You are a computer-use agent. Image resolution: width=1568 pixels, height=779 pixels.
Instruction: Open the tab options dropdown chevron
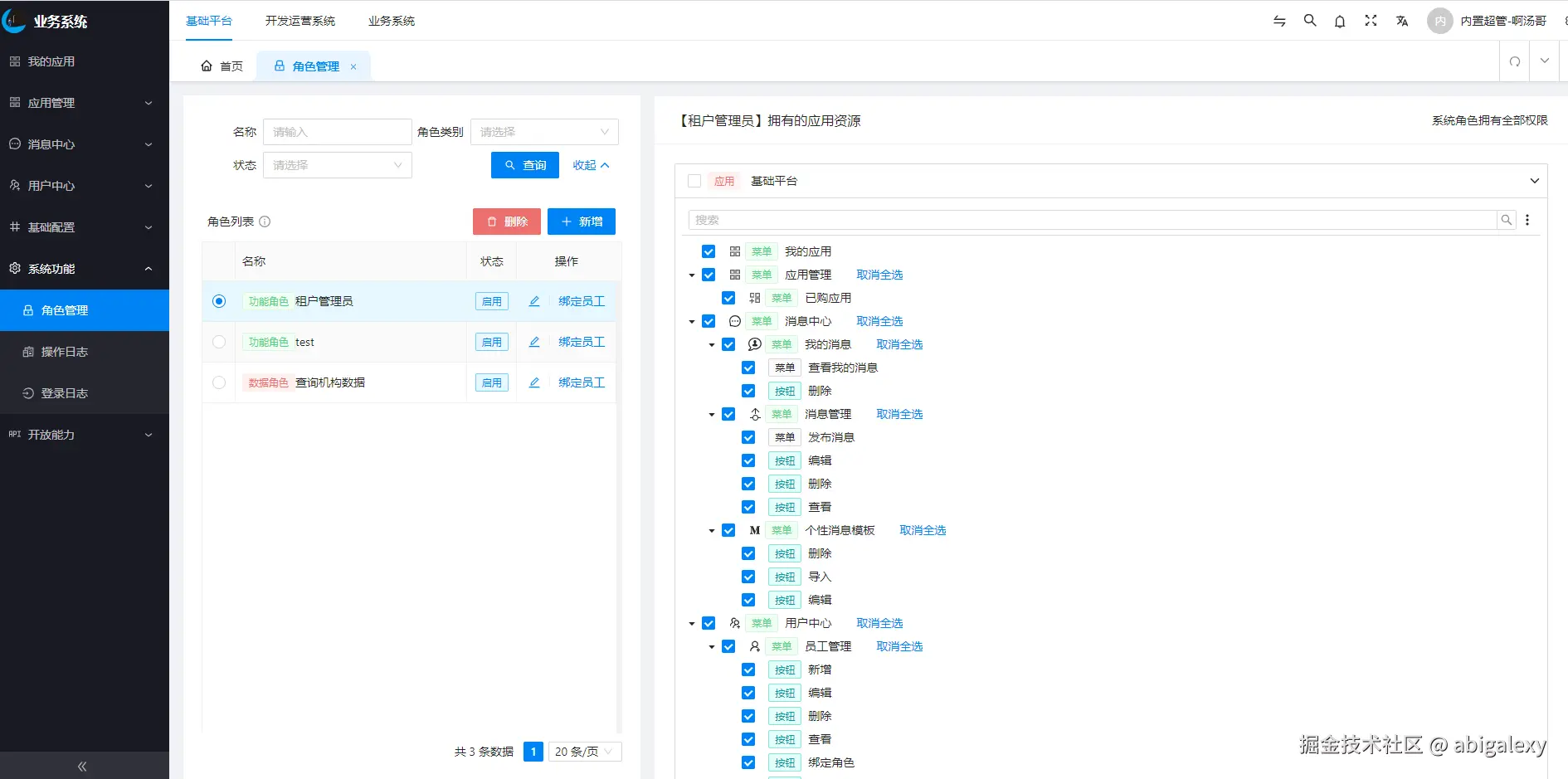point(1545,61)
